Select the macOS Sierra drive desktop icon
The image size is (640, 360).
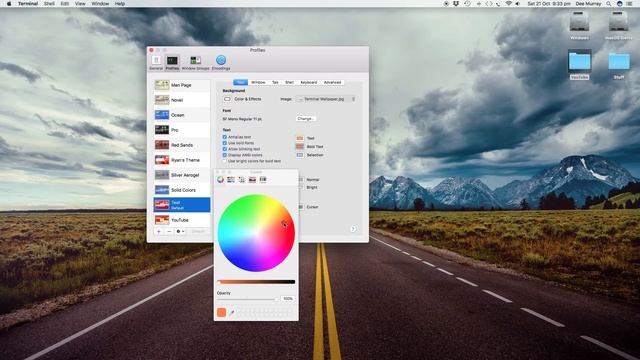coord(618,25)
